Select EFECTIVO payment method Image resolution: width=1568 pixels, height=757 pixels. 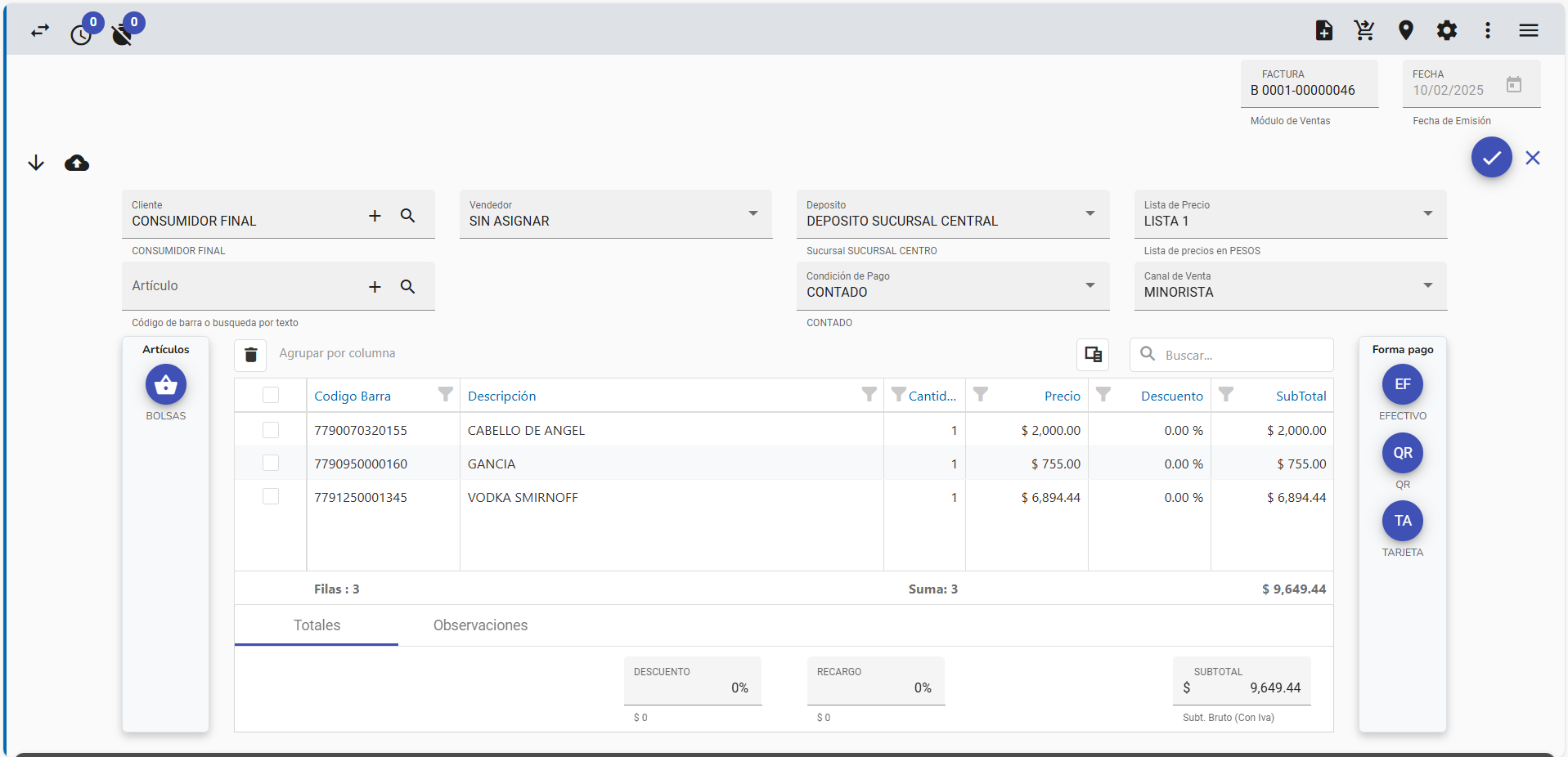pos(1403,384)
